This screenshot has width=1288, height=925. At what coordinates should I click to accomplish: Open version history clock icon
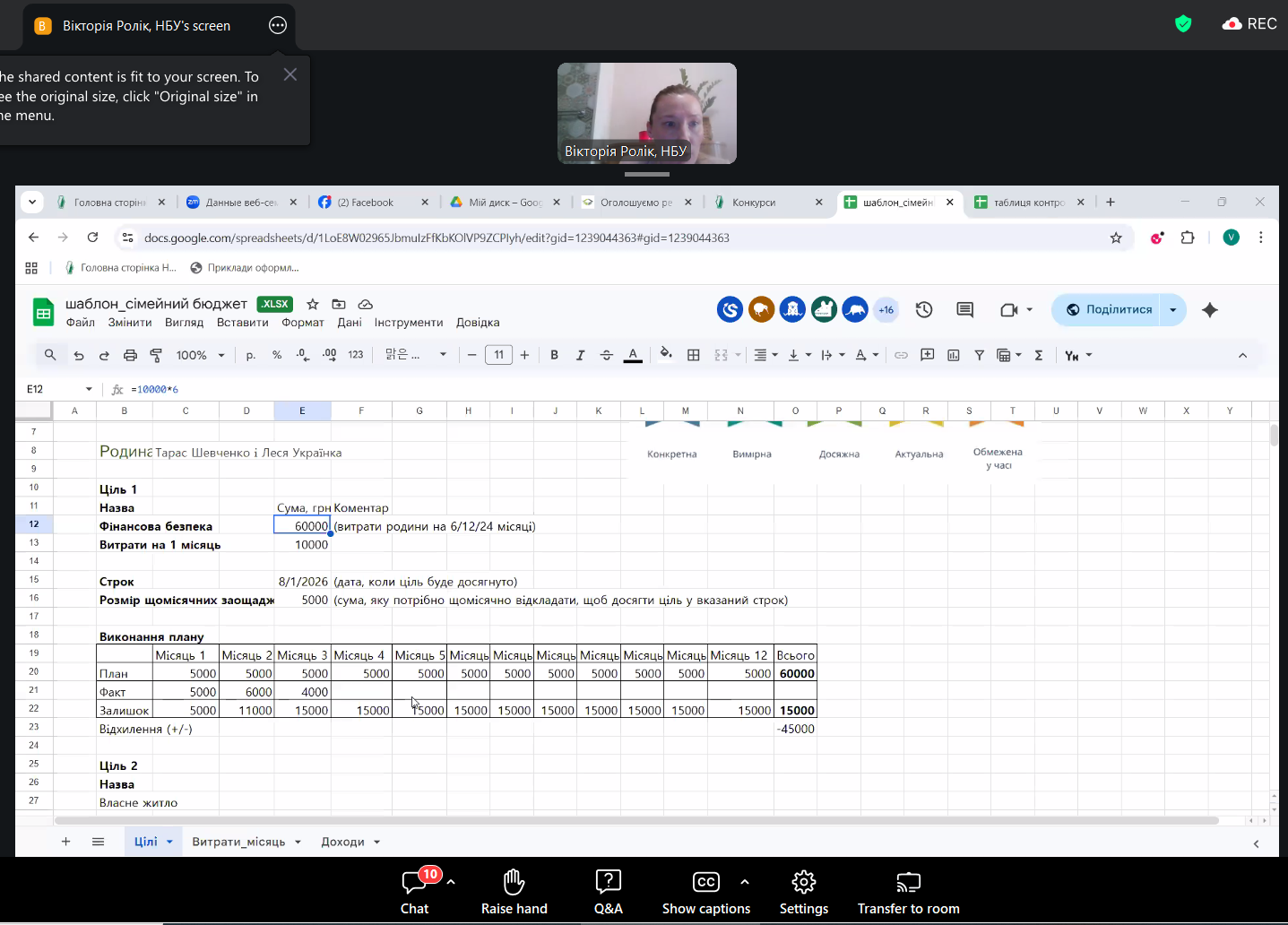924,310
